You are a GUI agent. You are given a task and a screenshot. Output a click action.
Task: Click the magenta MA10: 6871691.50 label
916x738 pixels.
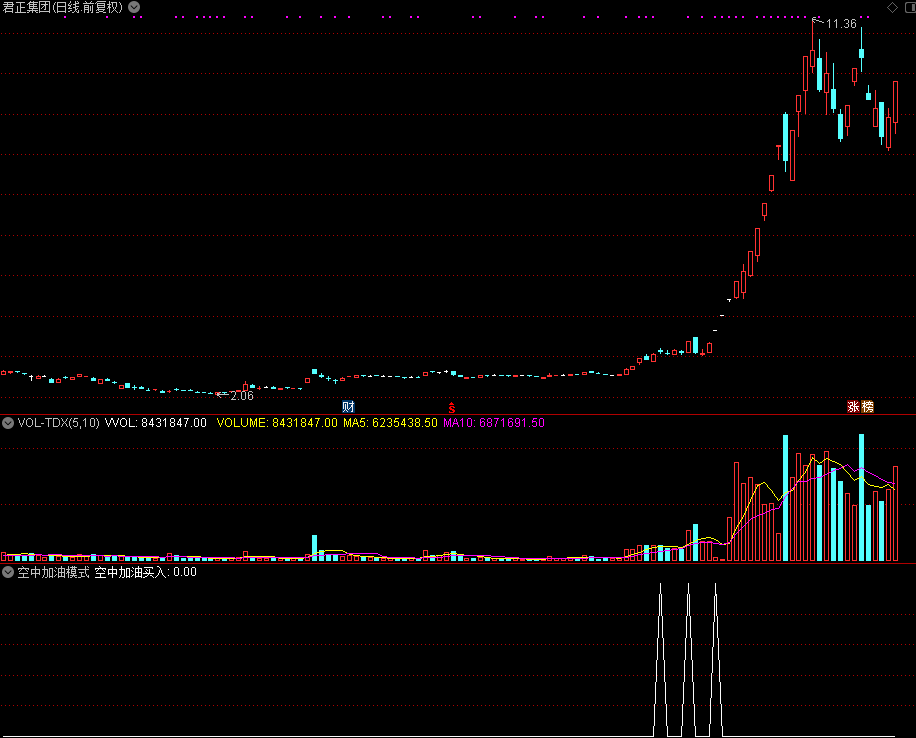tap(494, 422)
